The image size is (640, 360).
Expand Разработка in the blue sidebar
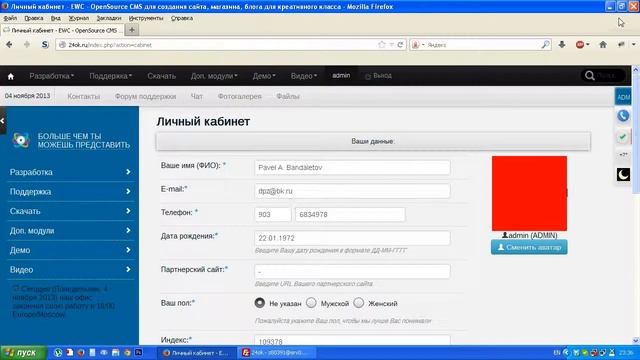click(70, 172)
